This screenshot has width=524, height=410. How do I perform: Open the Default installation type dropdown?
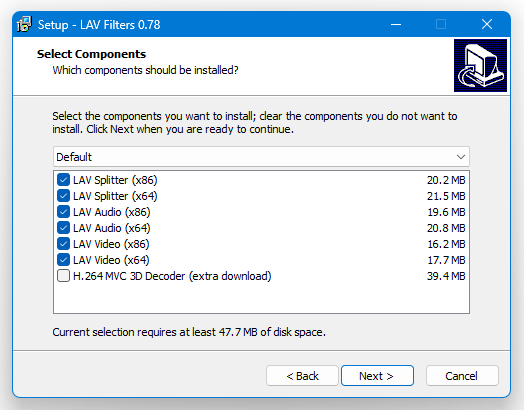point(261,157)
